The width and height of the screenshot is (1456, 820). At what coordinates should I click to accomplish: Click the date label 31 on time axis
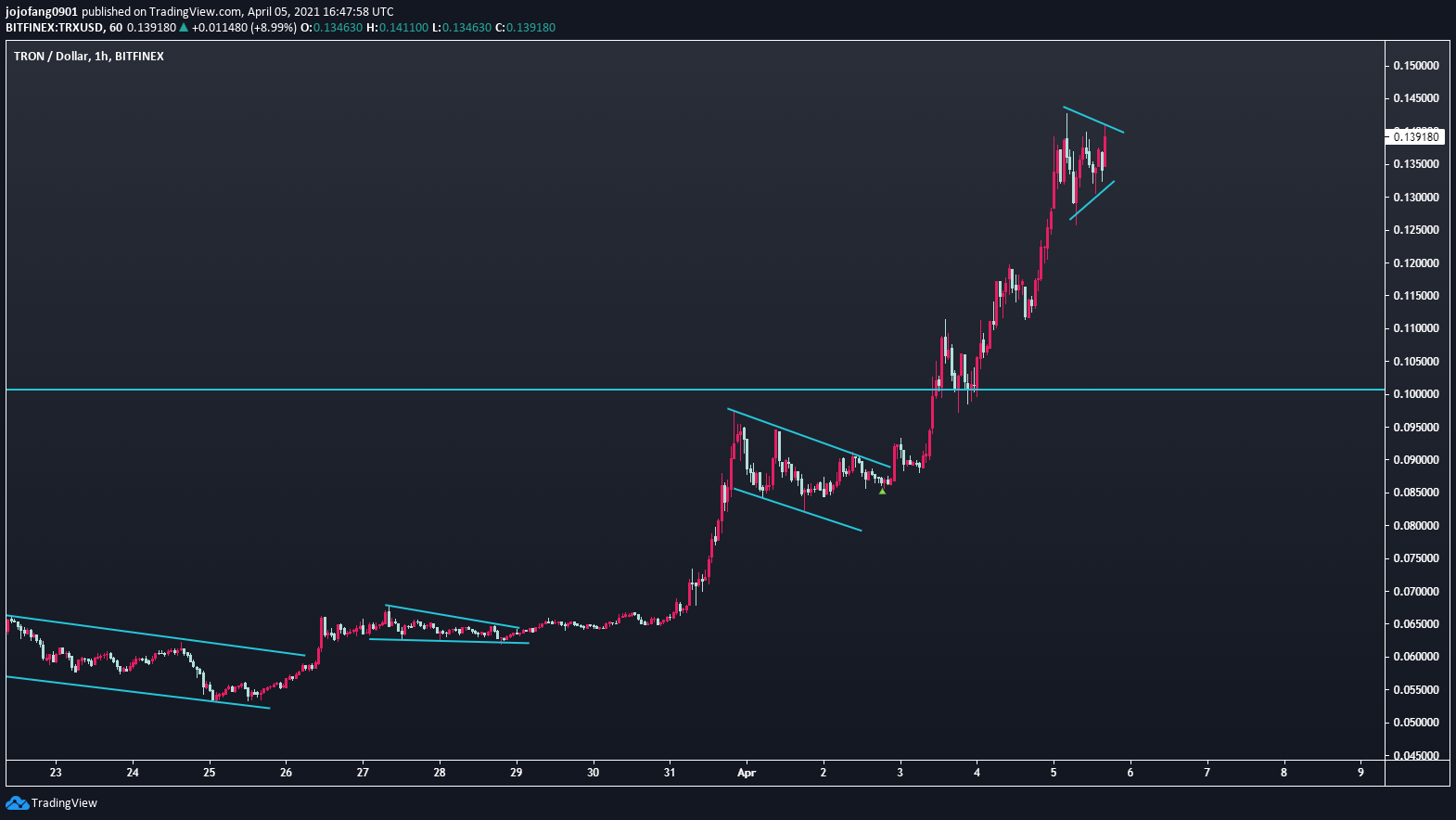pyautogui.click(x=670, y=773)
